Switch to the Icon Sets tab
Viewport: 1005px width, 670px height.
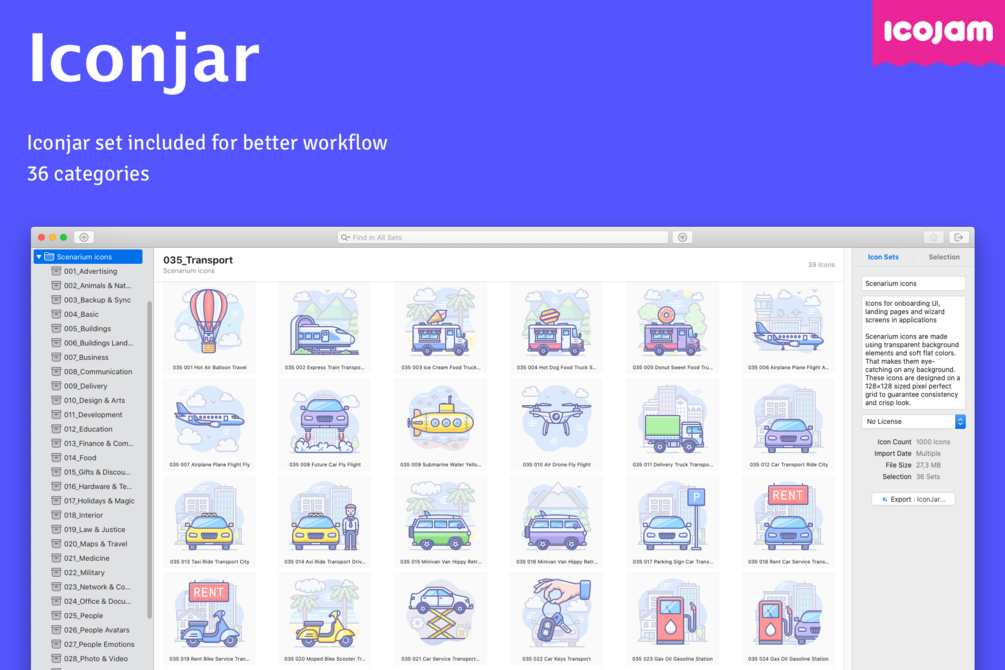pos(883,256)
